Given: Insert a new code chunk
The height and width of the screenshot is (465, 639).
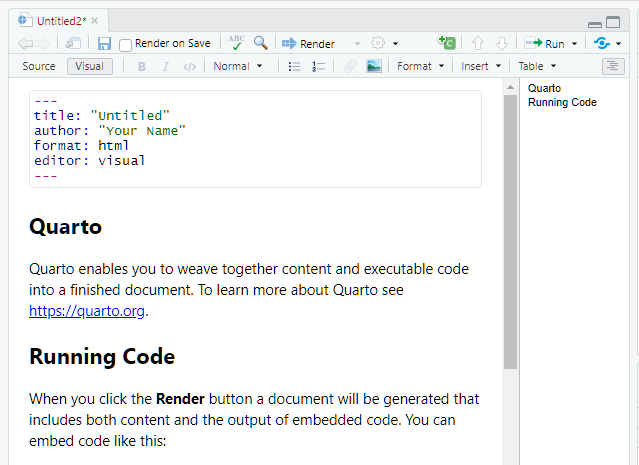Looking at the screenshot, I should (x=447, y=42).
